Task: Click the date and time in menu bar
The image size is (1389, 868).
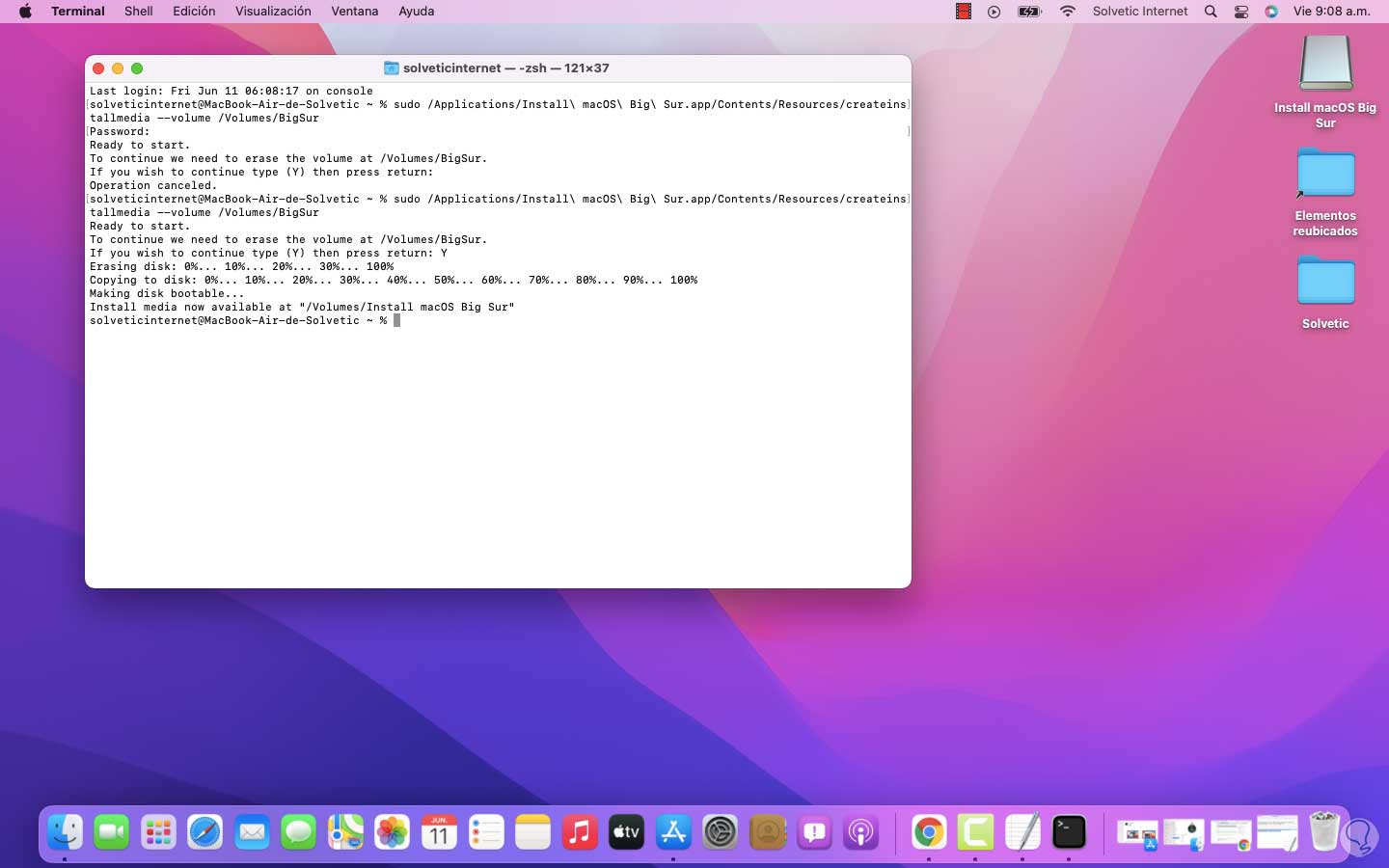Action: pyautogui.click(x=1331, y=12)
